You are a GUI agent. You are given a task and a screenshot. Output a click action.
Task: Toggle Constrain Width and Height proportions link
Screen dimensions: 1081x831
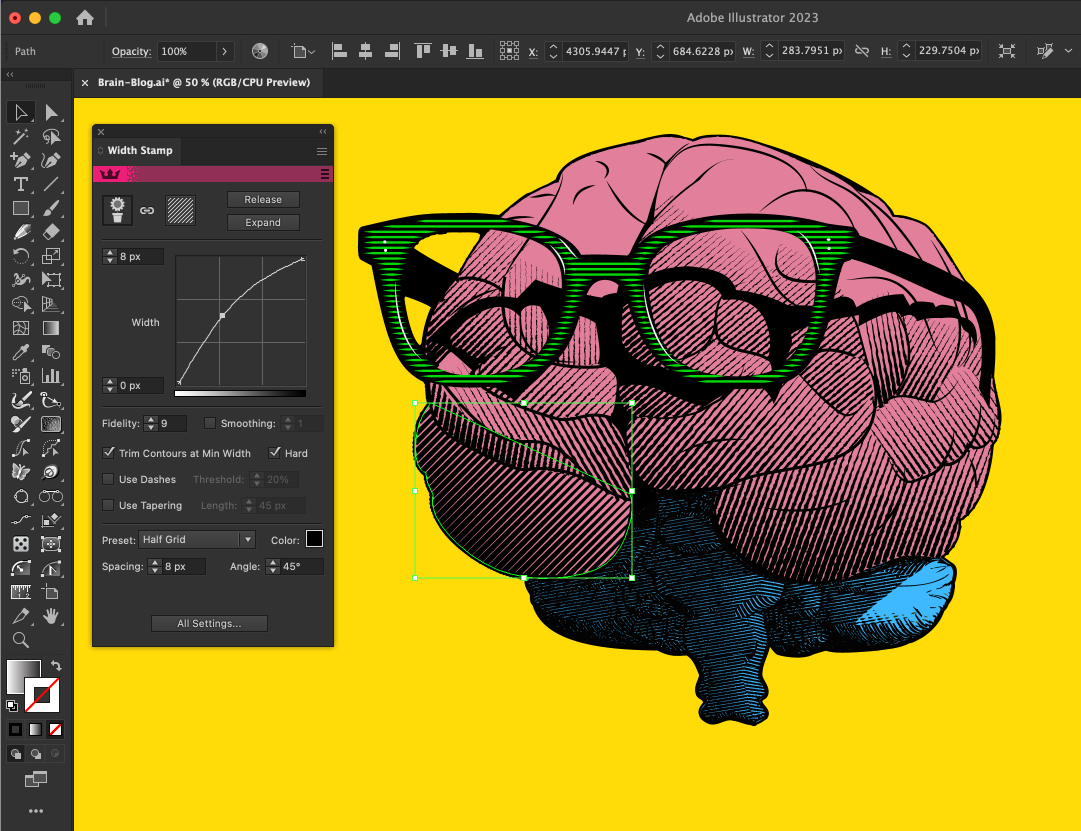click(862, 51)
